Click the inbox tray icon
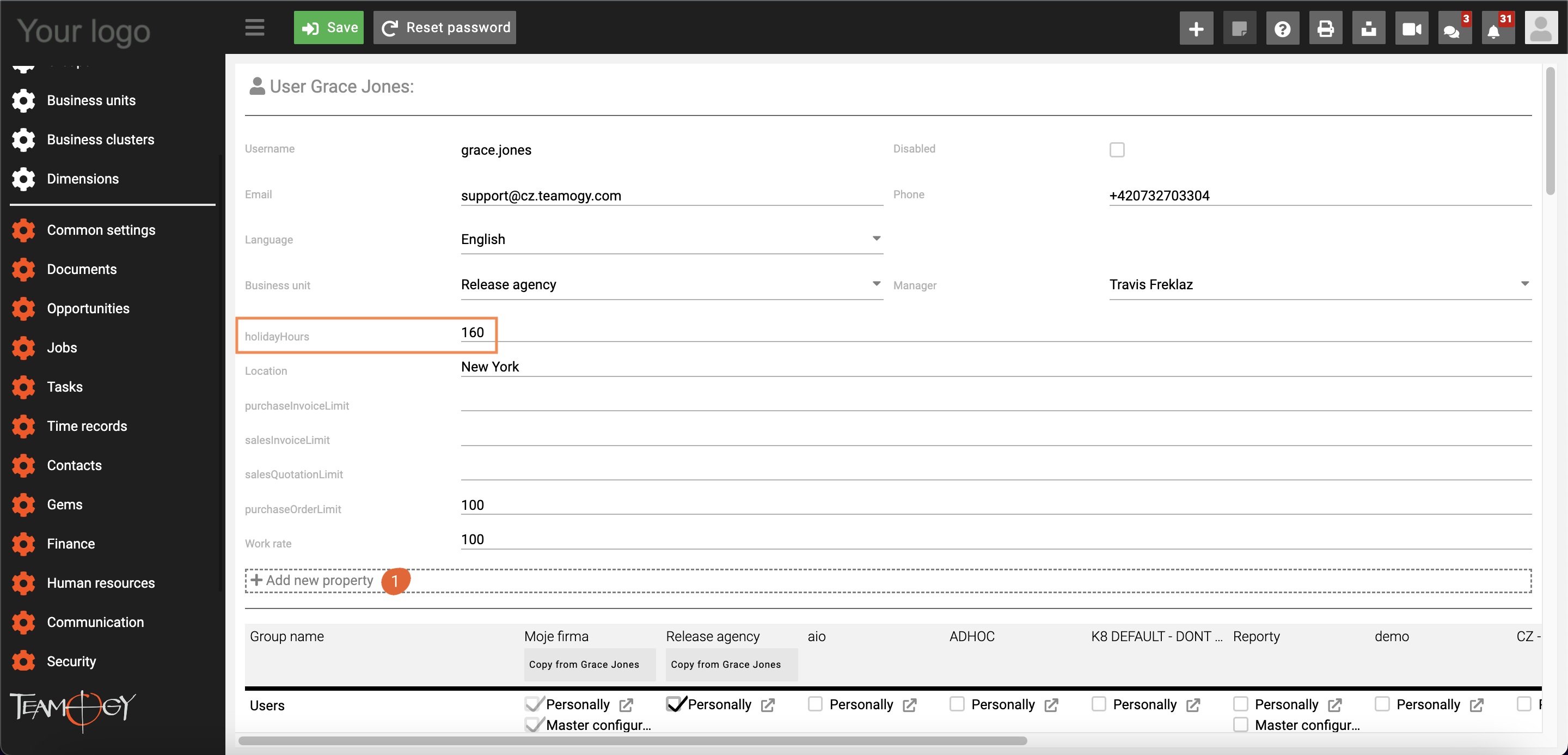This screenshot has height=755, width=1568. 1369,28
